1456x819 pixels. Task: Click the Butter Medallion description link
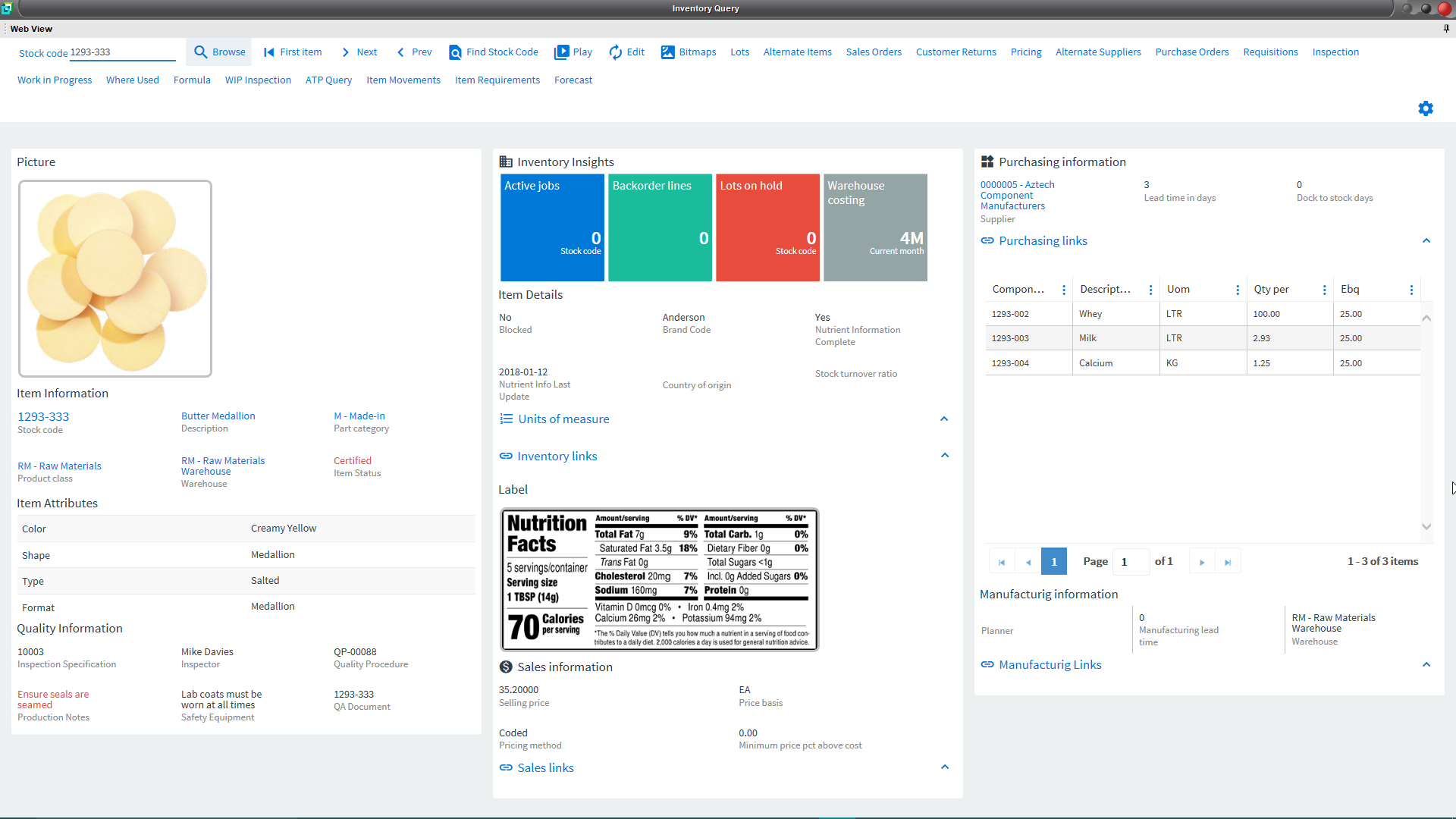pyautogui.click(x=218, y=416)
